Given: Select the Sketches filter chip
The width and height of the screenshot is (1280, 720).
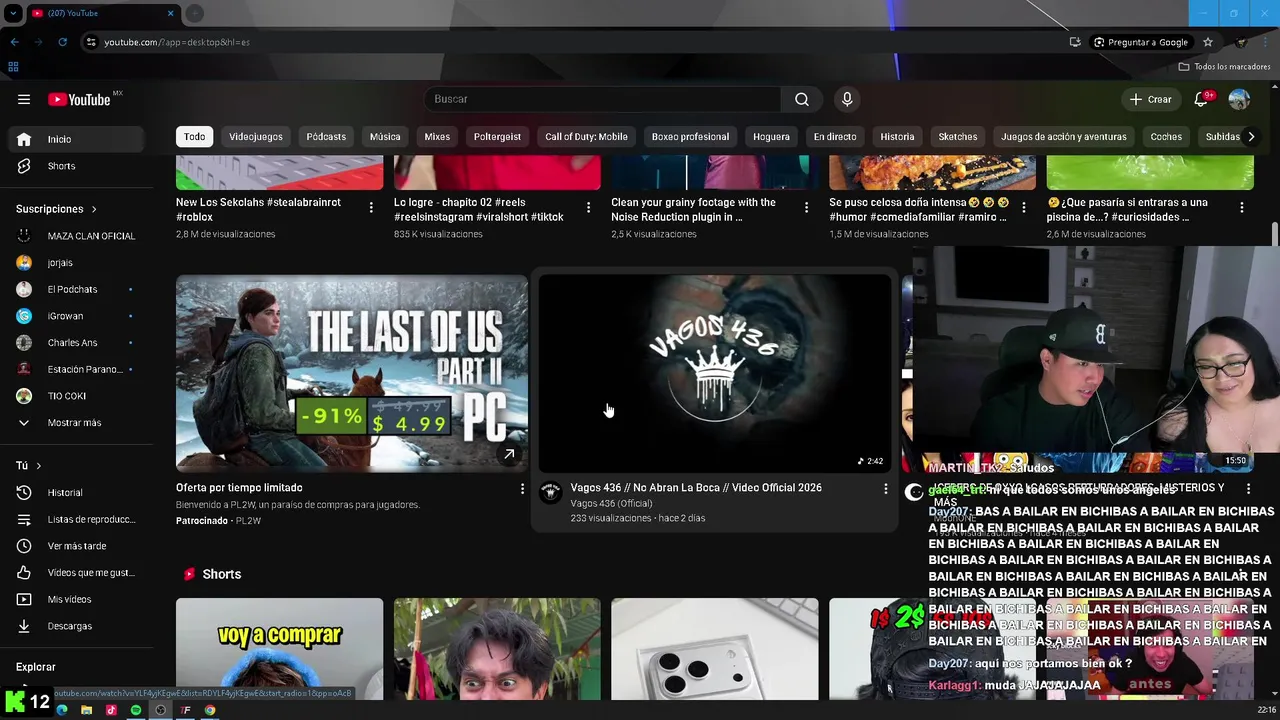Looking at the screenshot, I should tap(958, 137).
